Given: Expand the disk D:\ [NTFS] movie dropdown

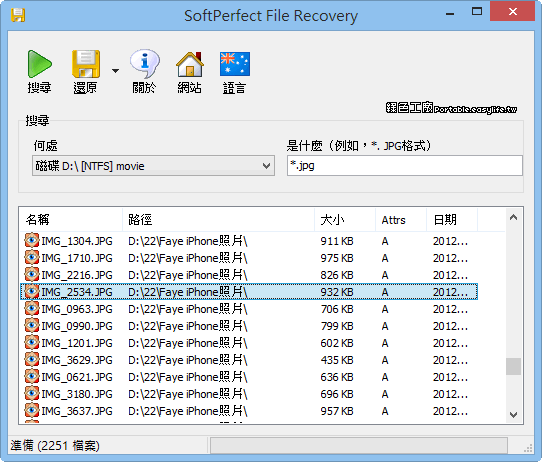Looking at the screenshot, I should (153, 166).
